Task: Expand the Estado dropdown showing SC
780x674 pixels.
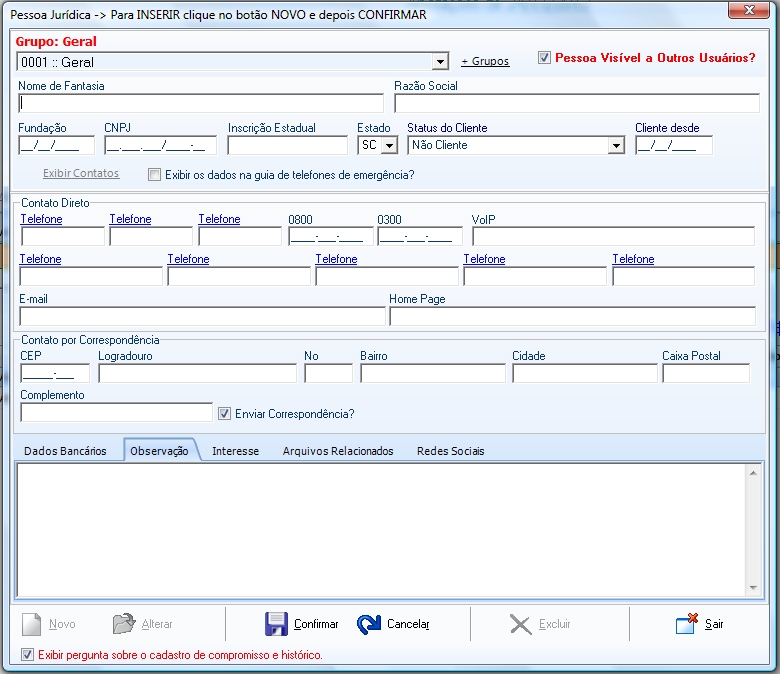Action: pyautogui.click(x=390, y=145)
